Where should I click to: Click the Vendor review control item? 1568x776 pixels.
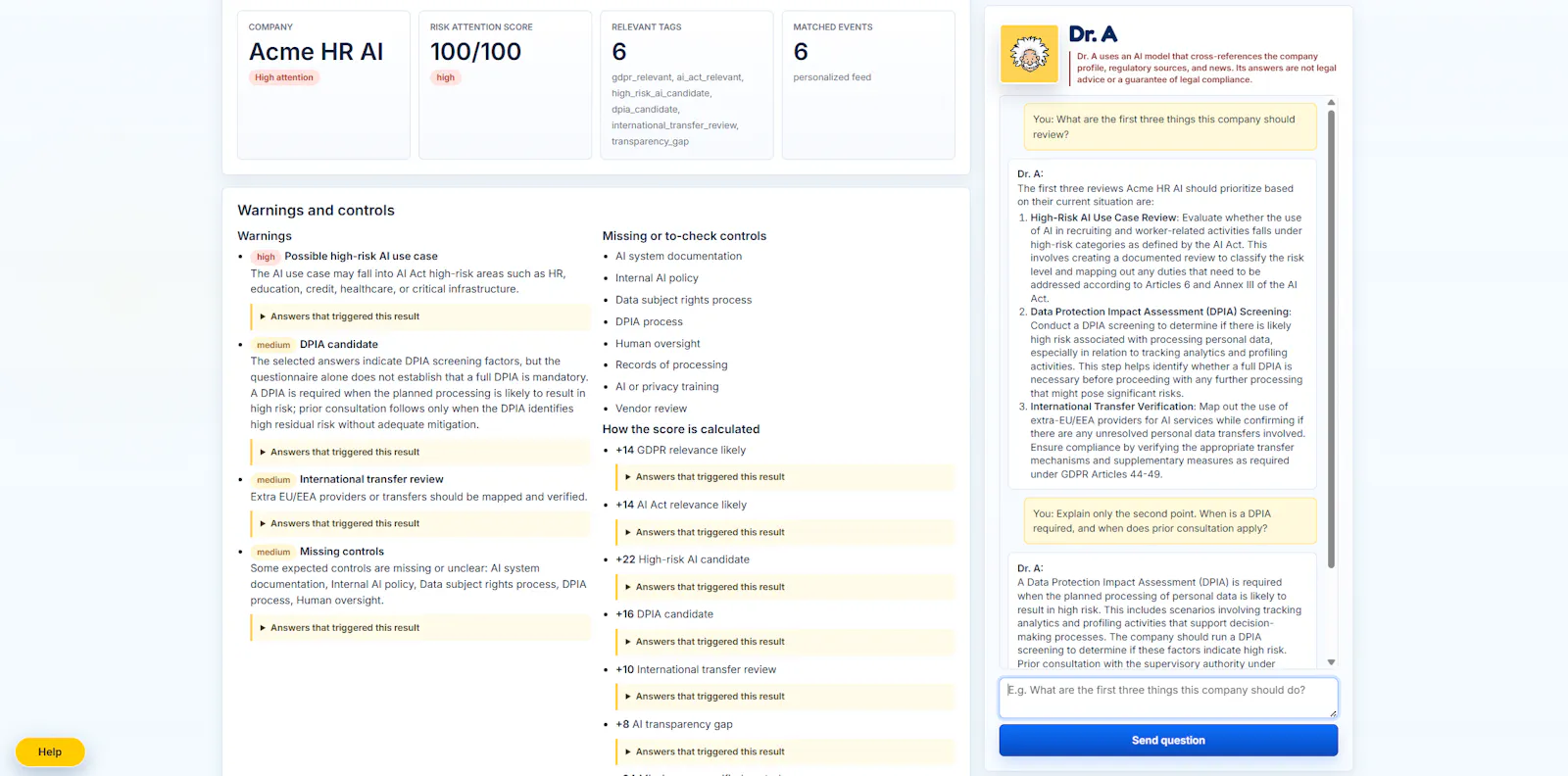[x=651, y=409]
